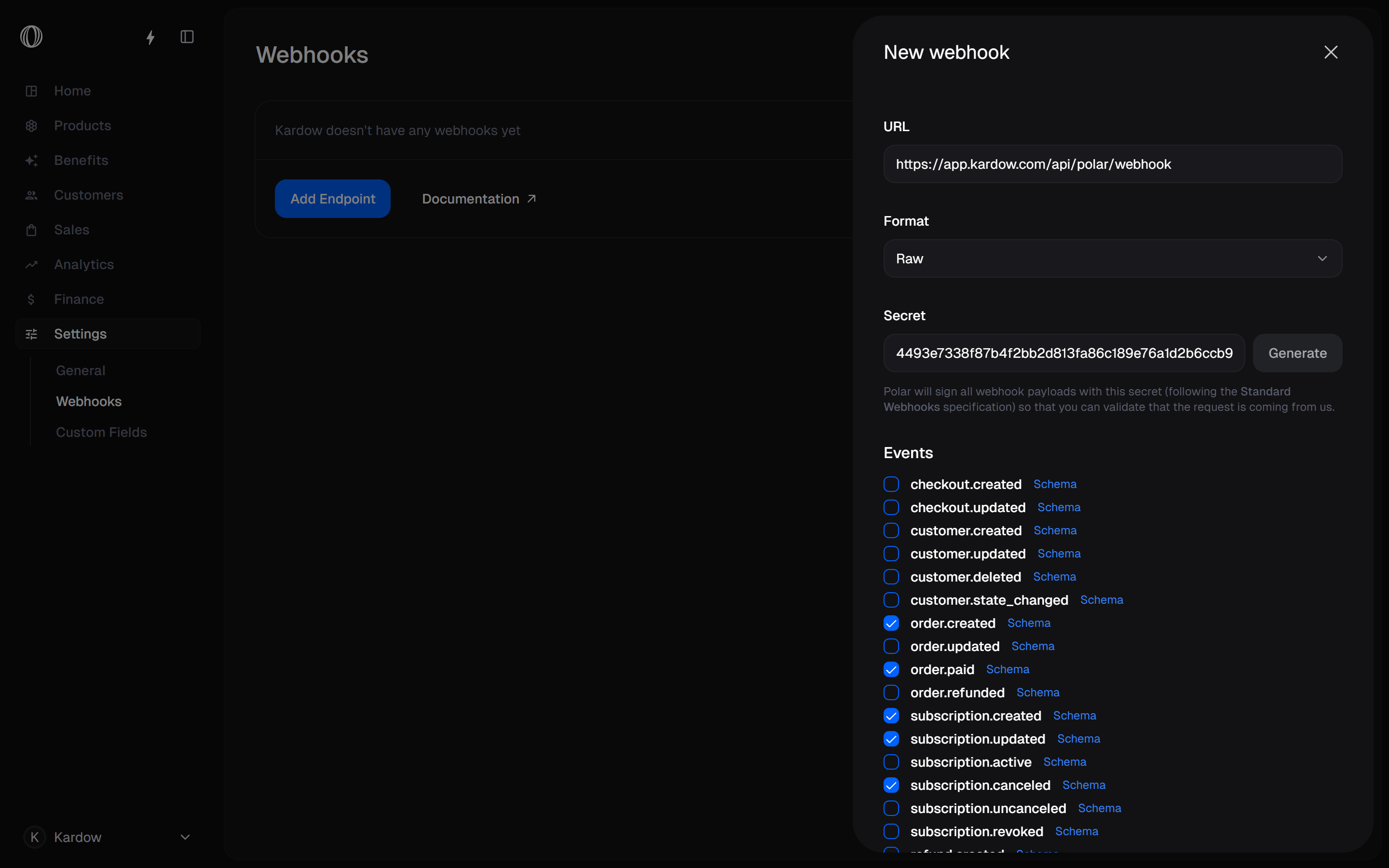Click the Generate secret button
1389x868 pixels.
click(1296, 353)
